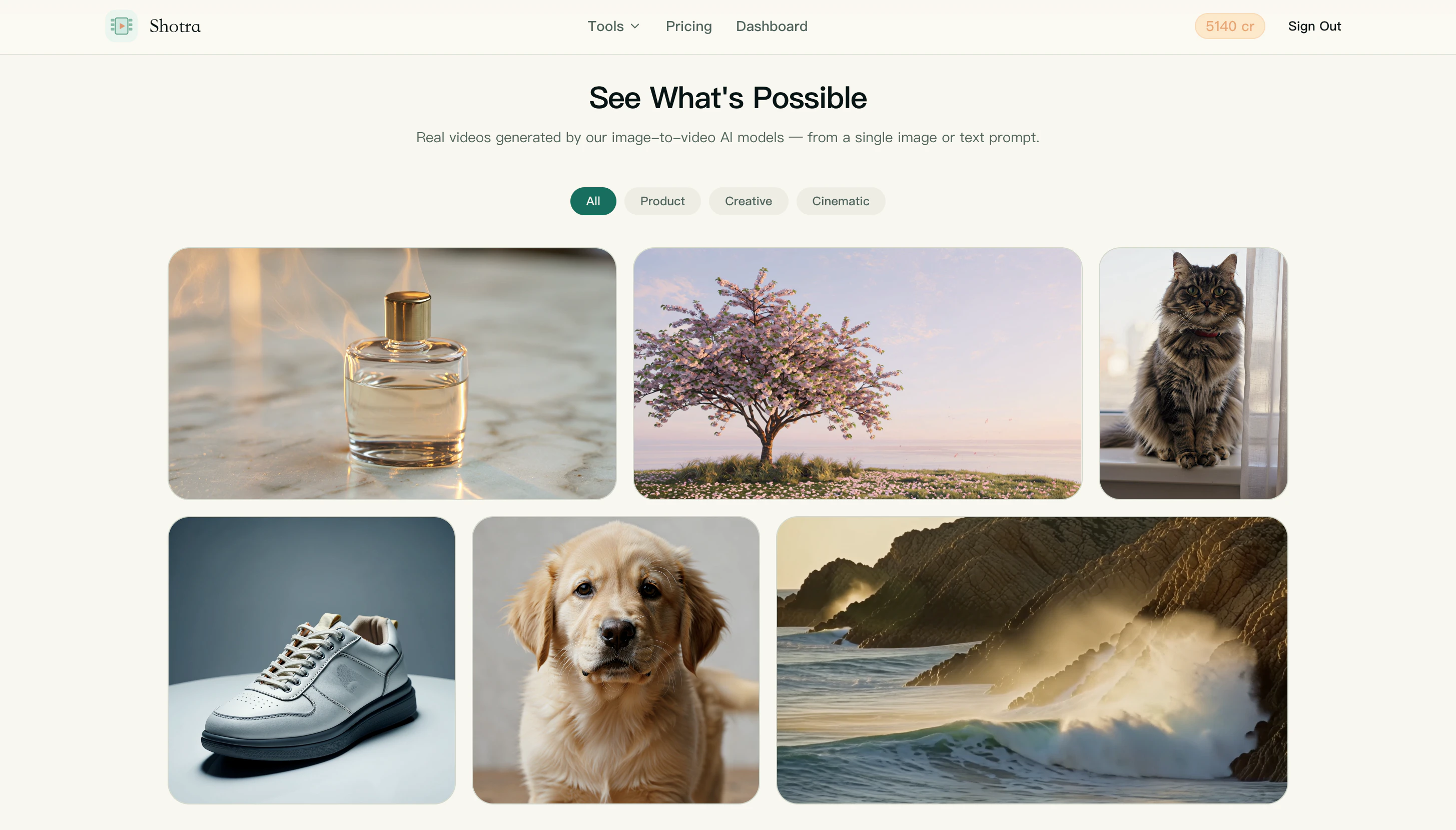This screenshot has height=830, width=1456.
Task: Click the See What's Possible heading
Action: coord(728,98)
